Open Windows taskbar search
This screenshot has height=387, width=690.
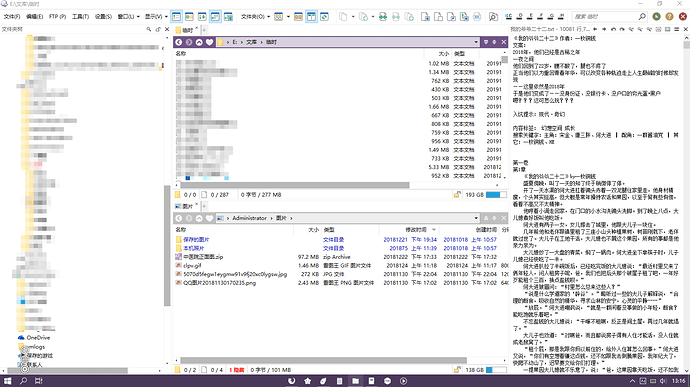tap(23, 381)
